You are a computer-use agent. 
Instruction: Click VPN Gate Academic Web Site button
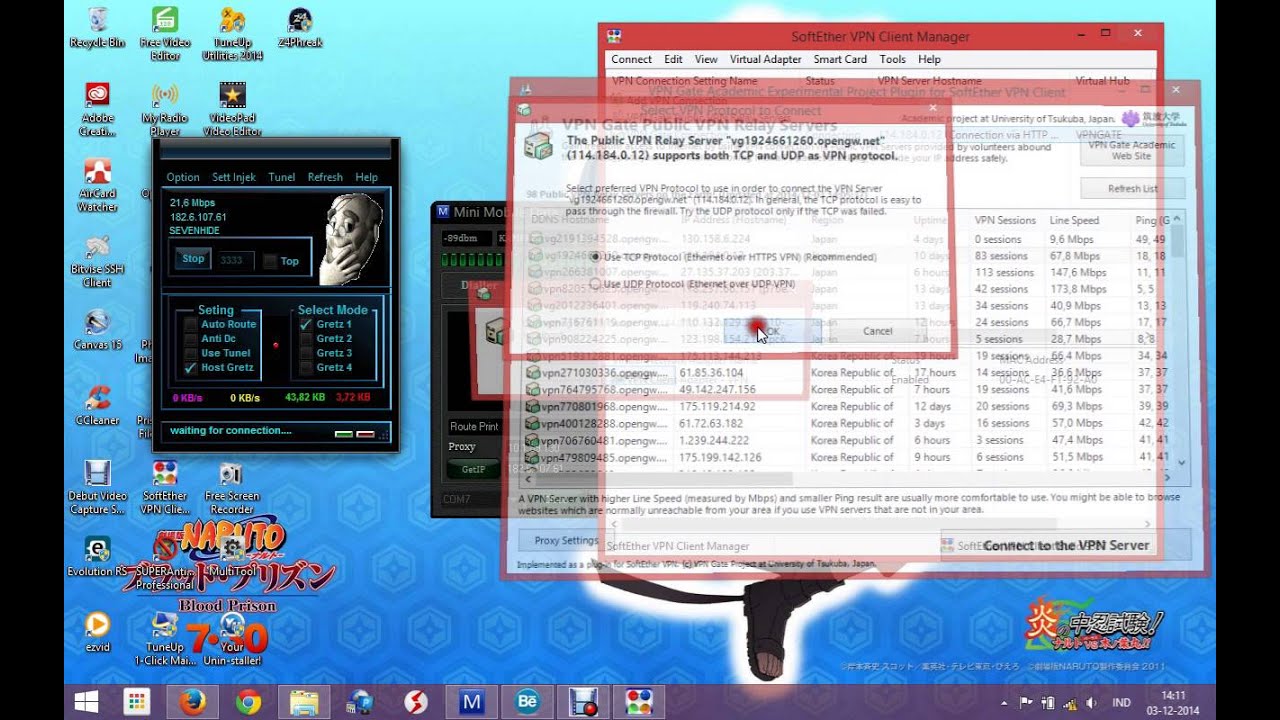click(1133, 150)
